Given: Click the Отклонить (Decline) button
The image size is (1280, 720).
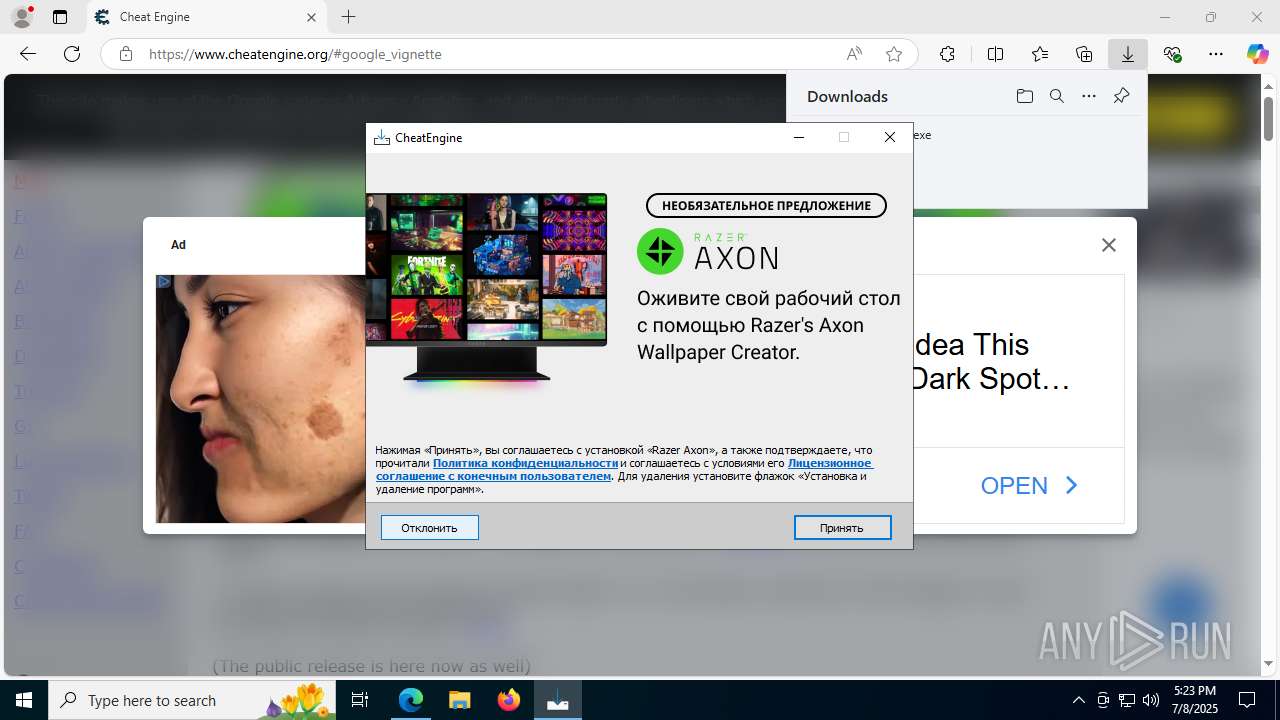Looking at the screenshot, I should click(430, 527).
